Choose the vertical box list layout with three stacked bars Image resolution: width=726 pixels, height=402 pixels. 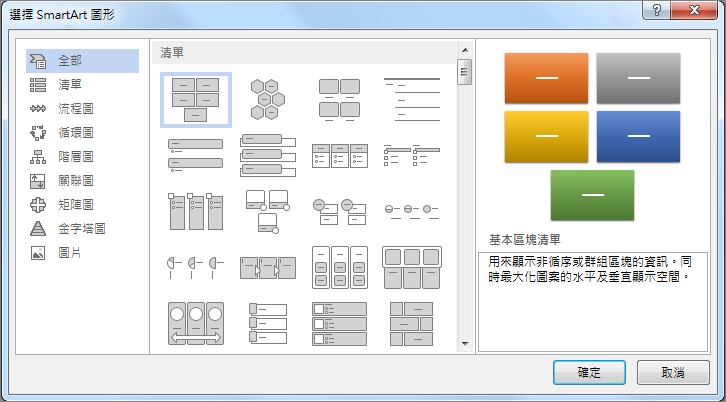coord(268,156)
